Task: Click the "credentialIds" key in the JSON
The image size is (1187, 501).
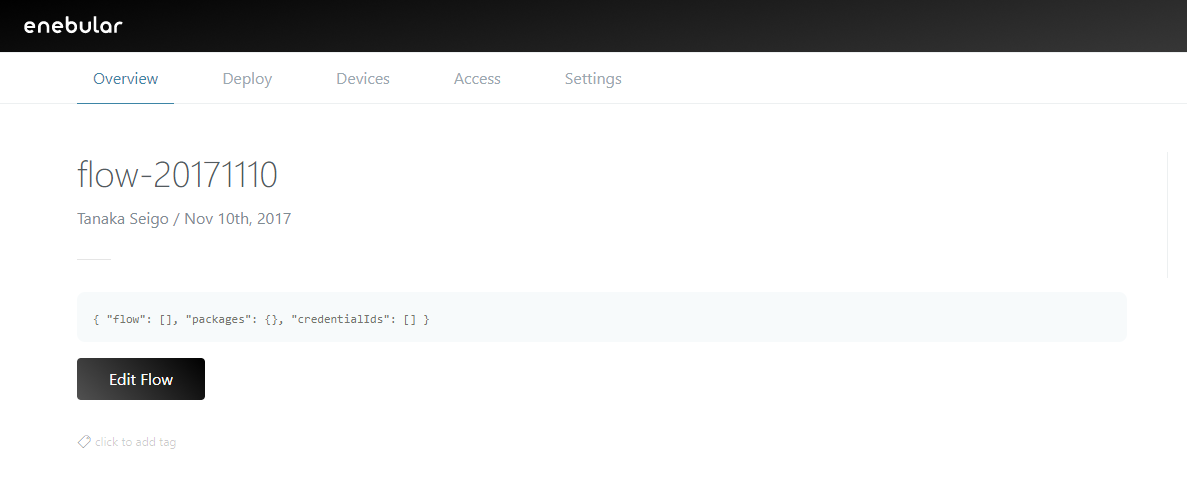Action: 339,319
